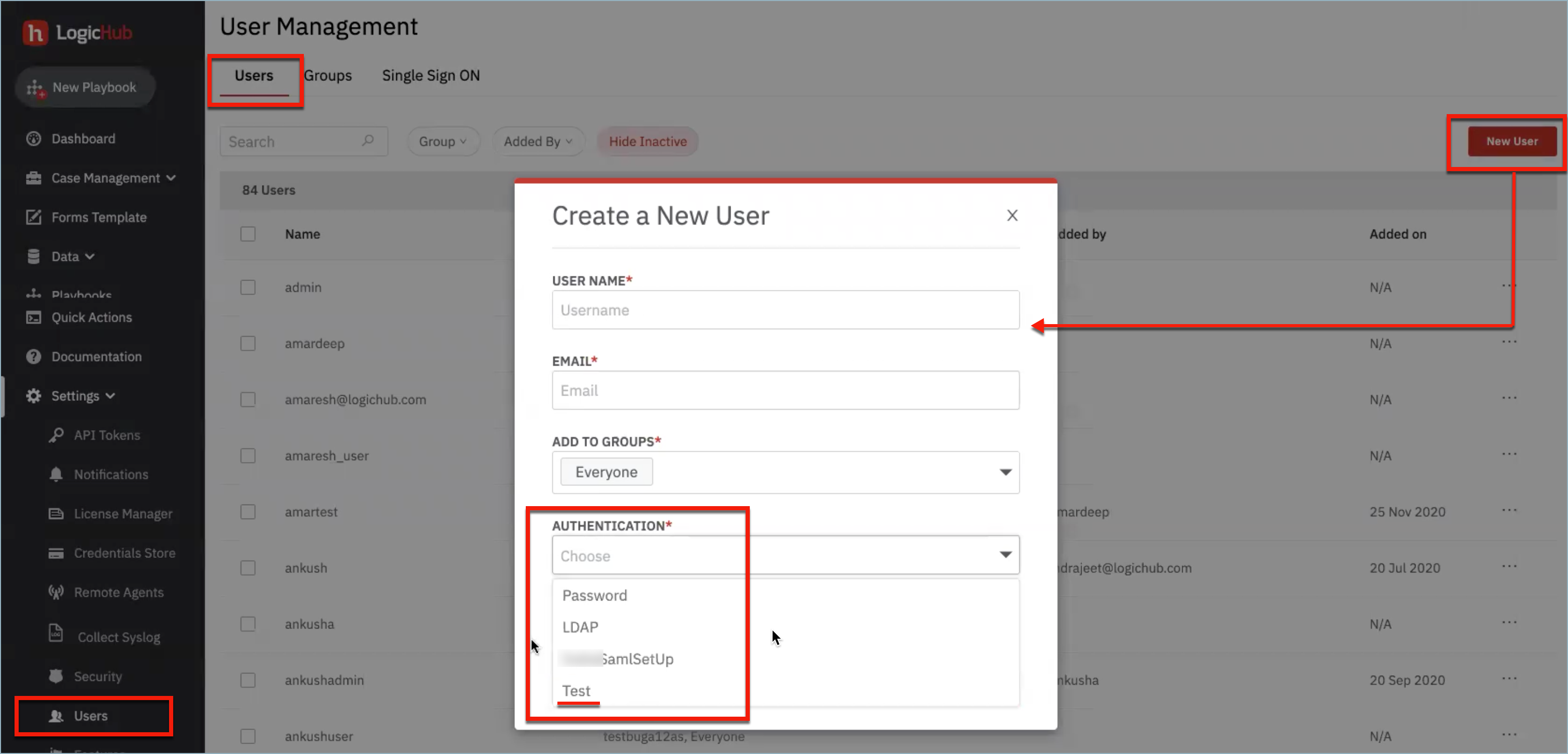Collapse the Authentication dropdown arrow
This screenshot has height=754, width=1568.
(1005, 554)
